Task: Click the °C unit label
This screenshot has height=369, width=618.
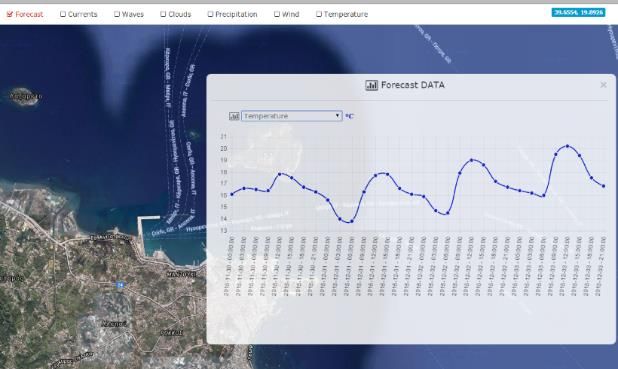Action: (x=350, y=116)
